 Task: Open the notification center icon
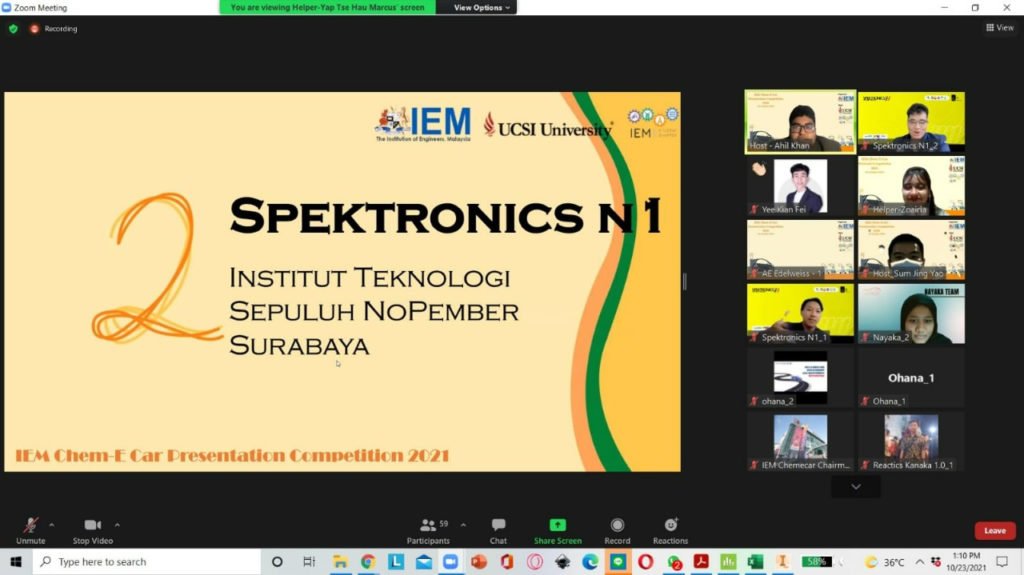[x=1002, y=562]
